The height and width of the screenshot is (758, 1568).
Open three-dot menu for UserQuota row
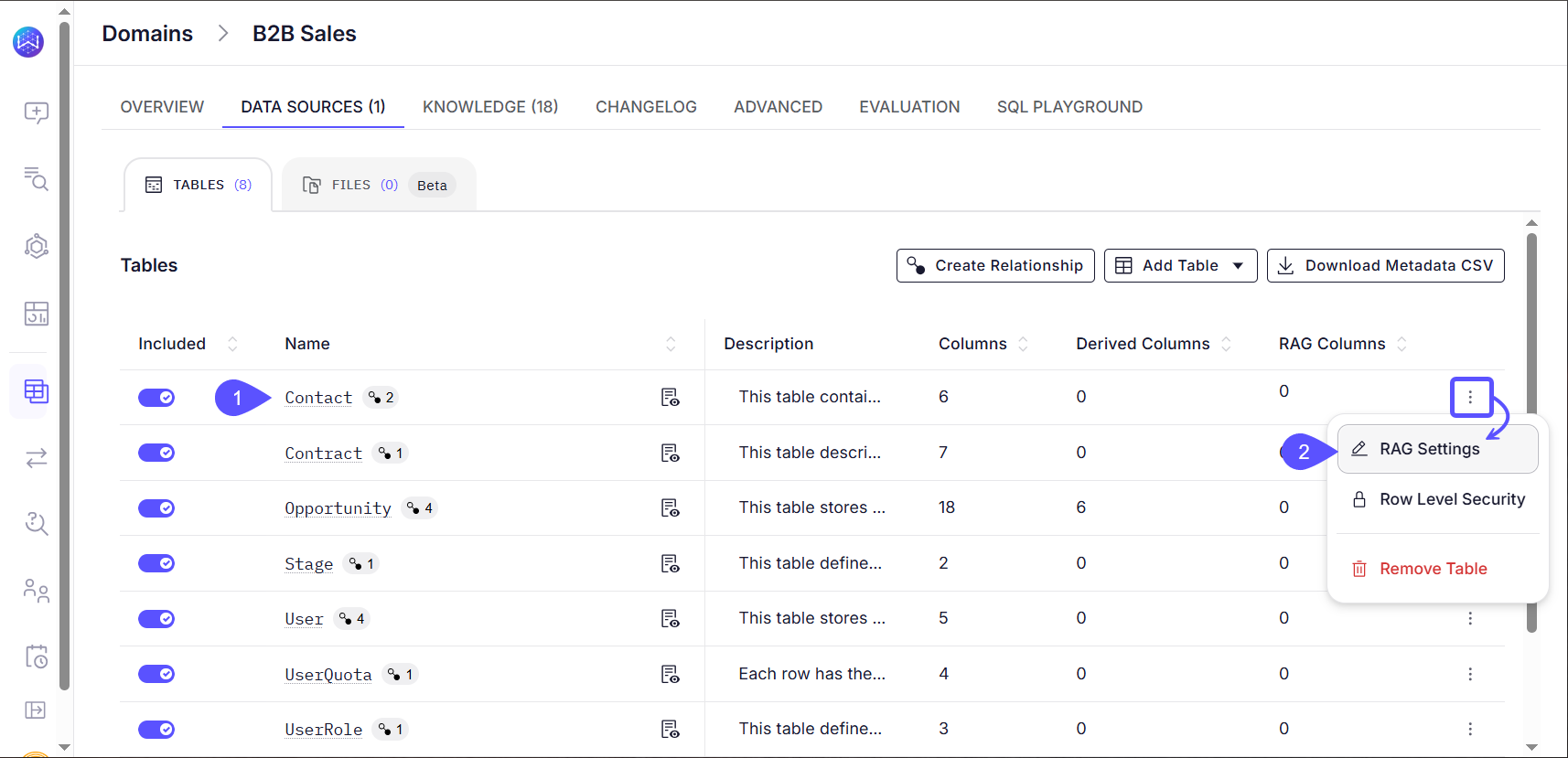coord(1470,674)
